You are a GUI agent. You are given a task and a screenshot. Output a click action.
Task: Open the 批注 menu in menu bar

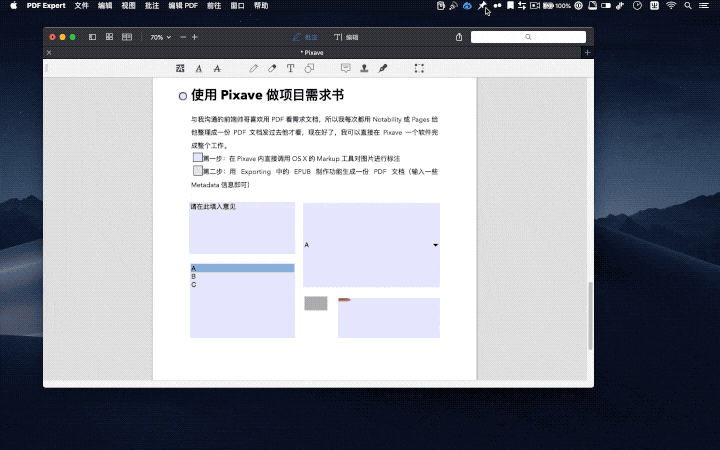[x=152, y=6]
